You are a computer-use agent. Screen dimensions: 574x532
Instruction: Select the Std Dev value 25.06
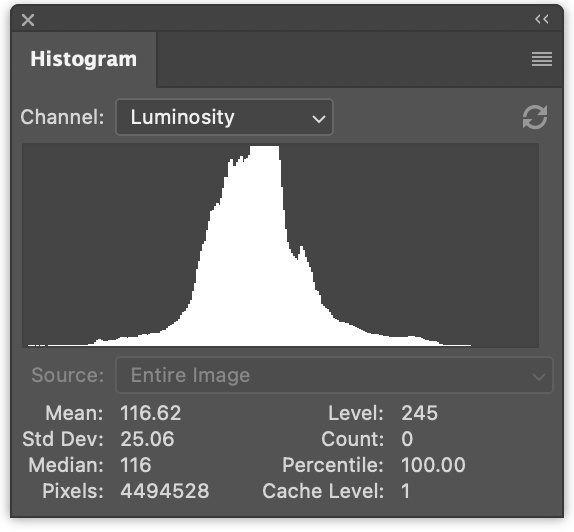pyautogui.click(x=147, y=439)
